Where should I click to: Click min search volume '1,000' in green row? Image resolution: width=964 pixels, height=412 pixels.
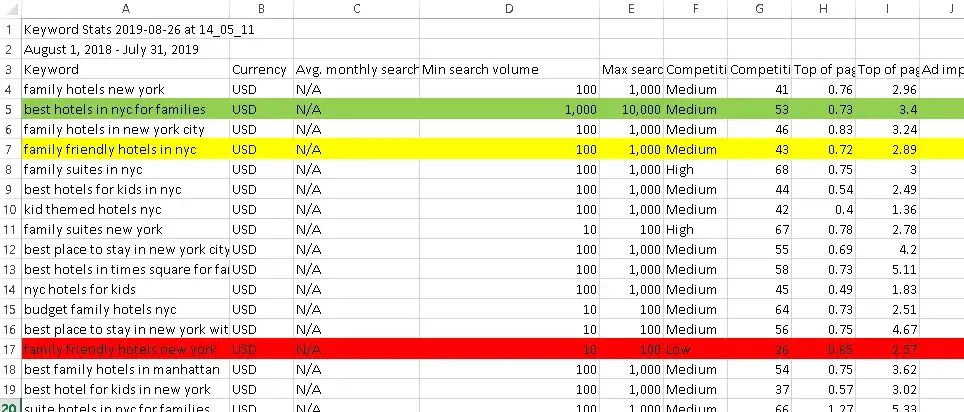509,109
